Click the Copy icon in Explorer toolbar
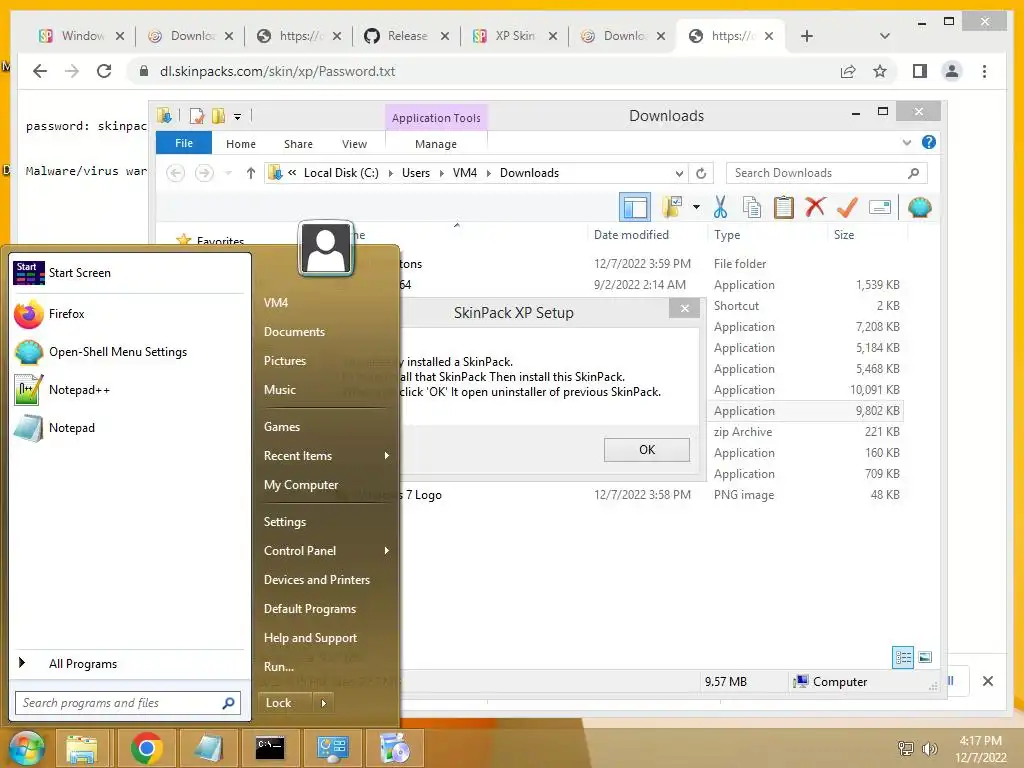The image size is (1024, 768). (x=752, y=208)
